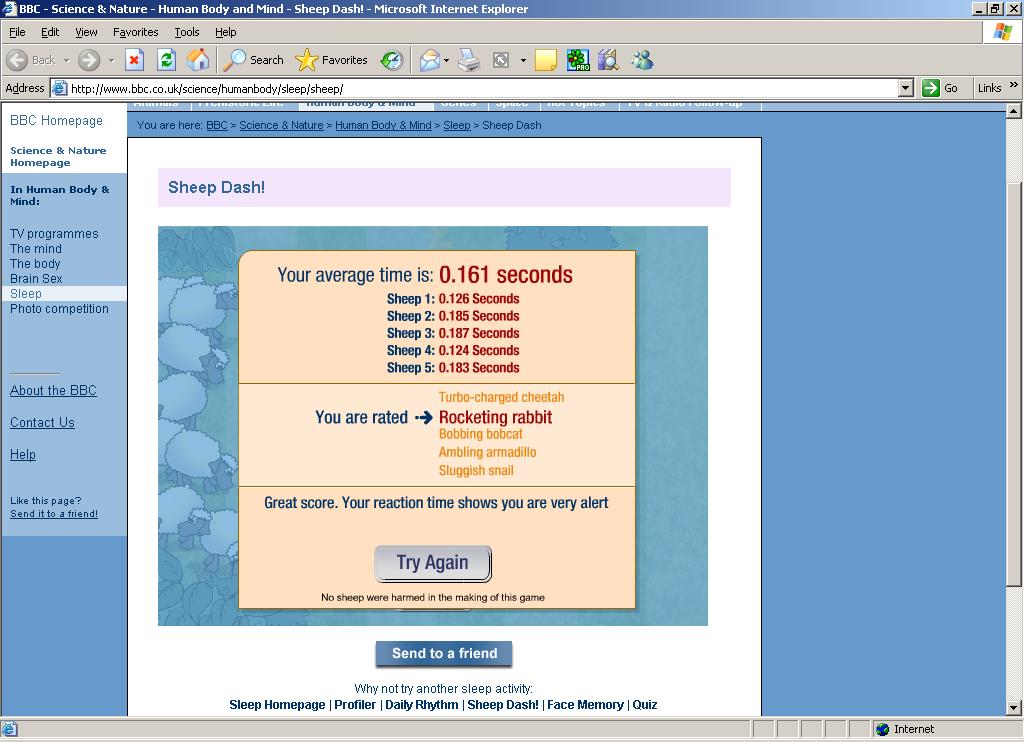Open the Favorites menu
The image size is (1024, 742).
pos(135,32)
